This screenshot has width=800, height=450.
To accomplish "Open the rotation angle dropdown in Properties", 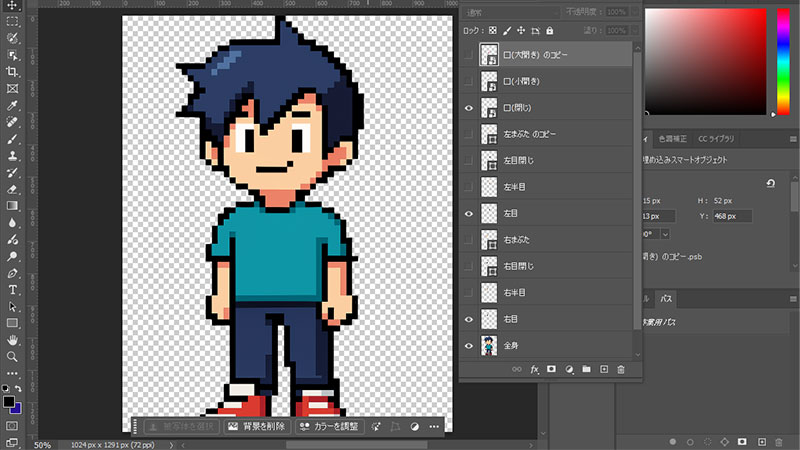I will [x=665, y=234].
